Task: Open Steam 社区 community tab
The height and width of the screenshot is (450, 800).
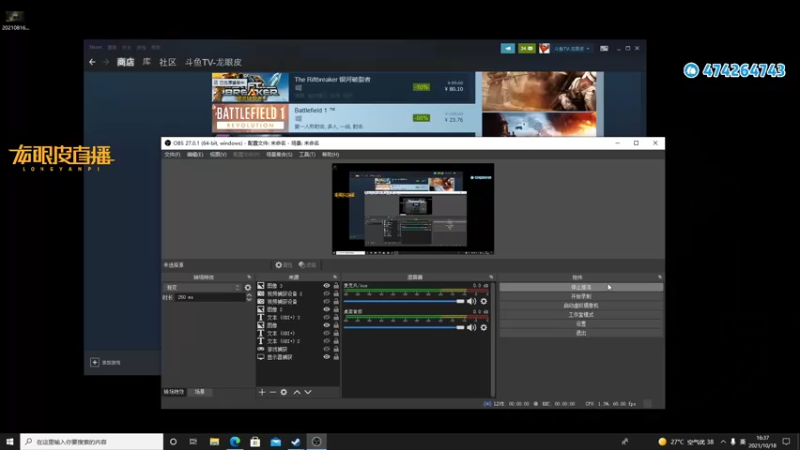Action: tap(168, 62)
